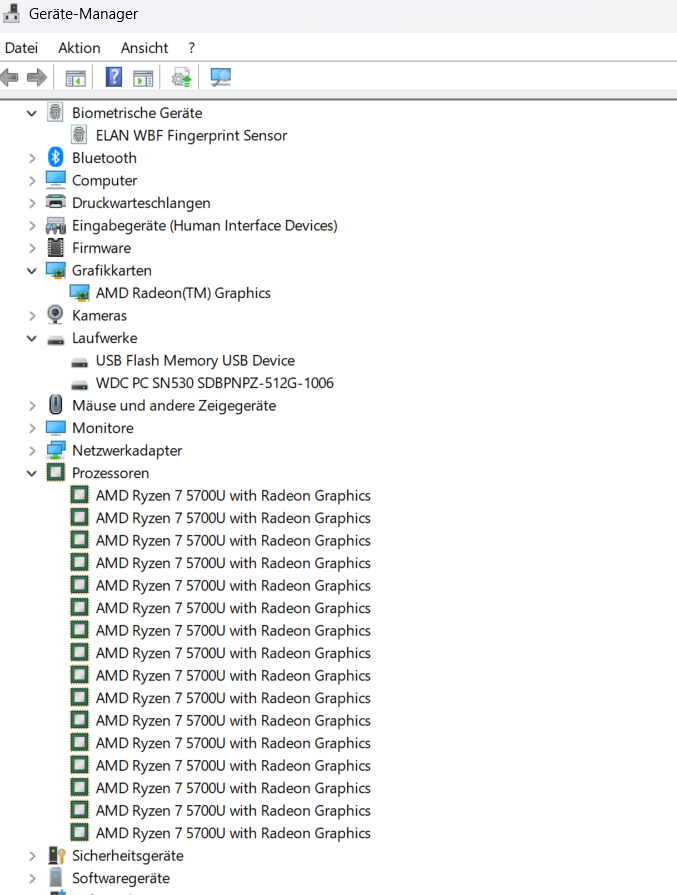Click the Eingabegeräte HID icon

pos(55,225)
